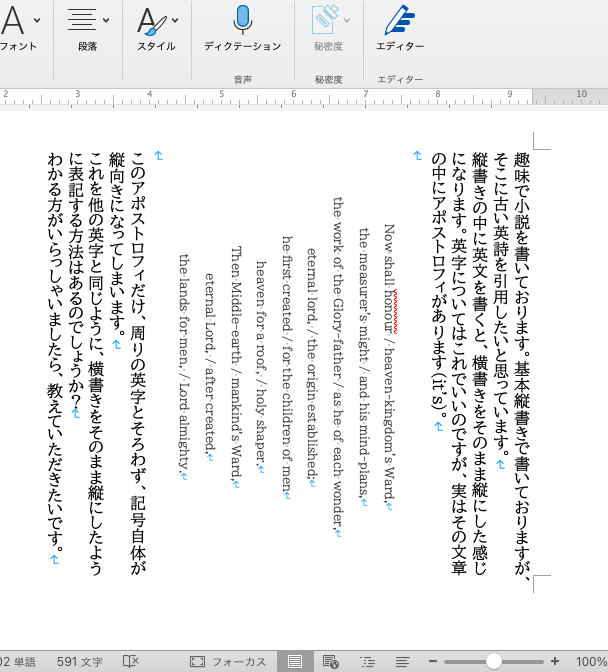
Task: Switch to outline view icon
Action: pos(367,662)
